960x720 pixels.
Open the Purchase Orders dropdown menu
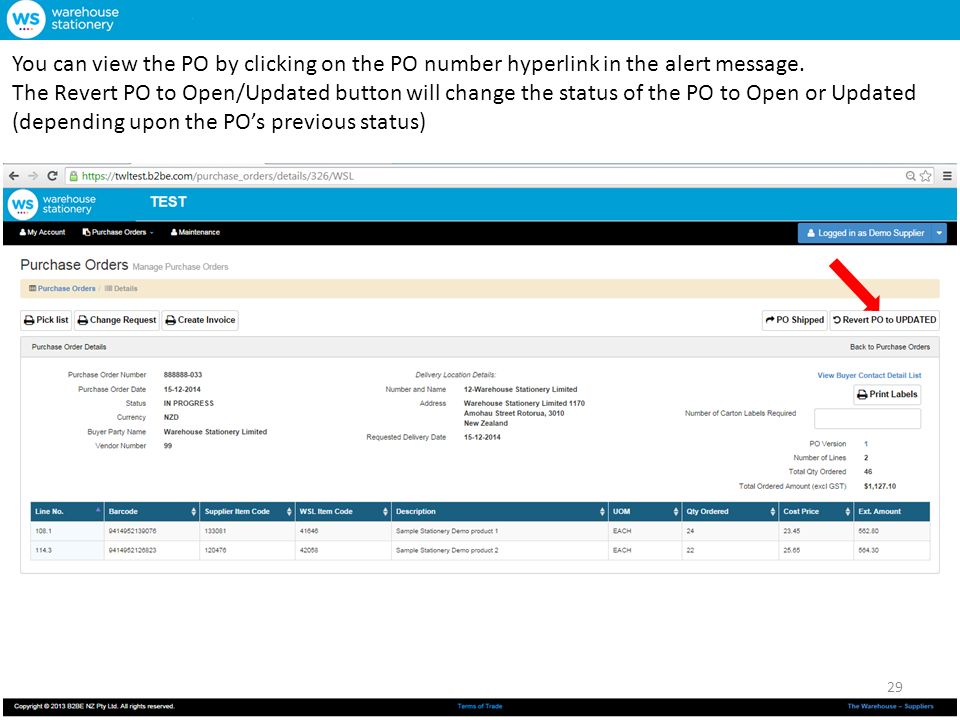[x=118, y=232]
